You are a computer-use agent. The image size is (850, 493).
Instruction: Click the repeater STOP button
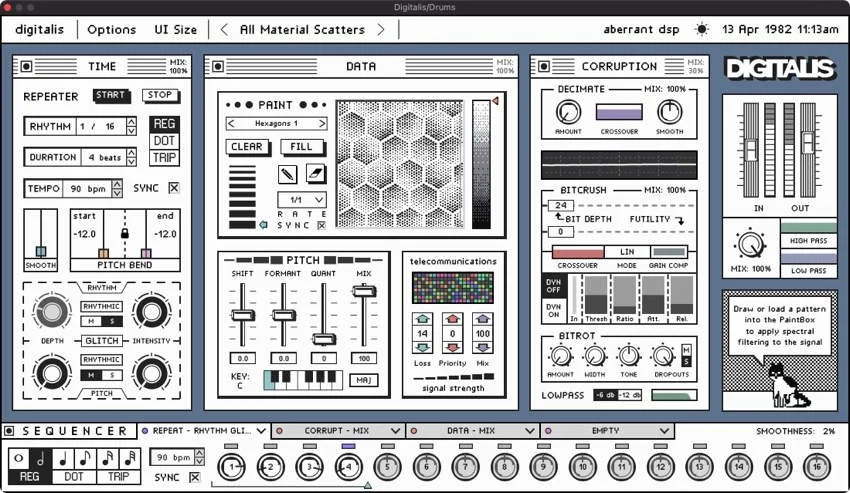[160, 95]
